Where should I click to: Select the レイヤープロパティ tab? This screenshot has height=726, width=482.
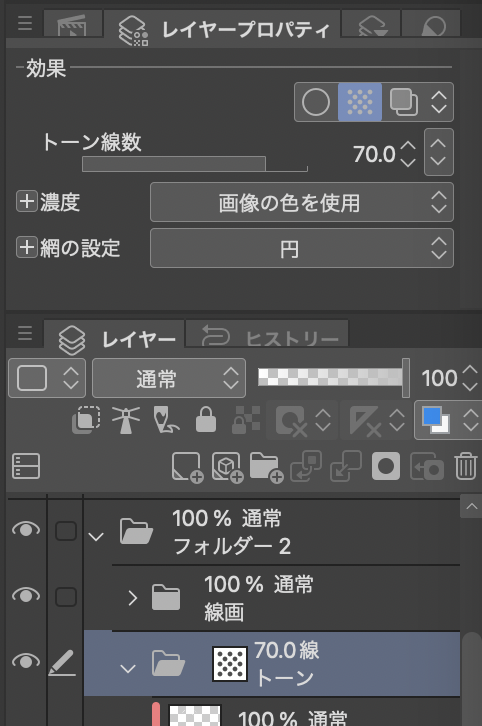[222, 30]
